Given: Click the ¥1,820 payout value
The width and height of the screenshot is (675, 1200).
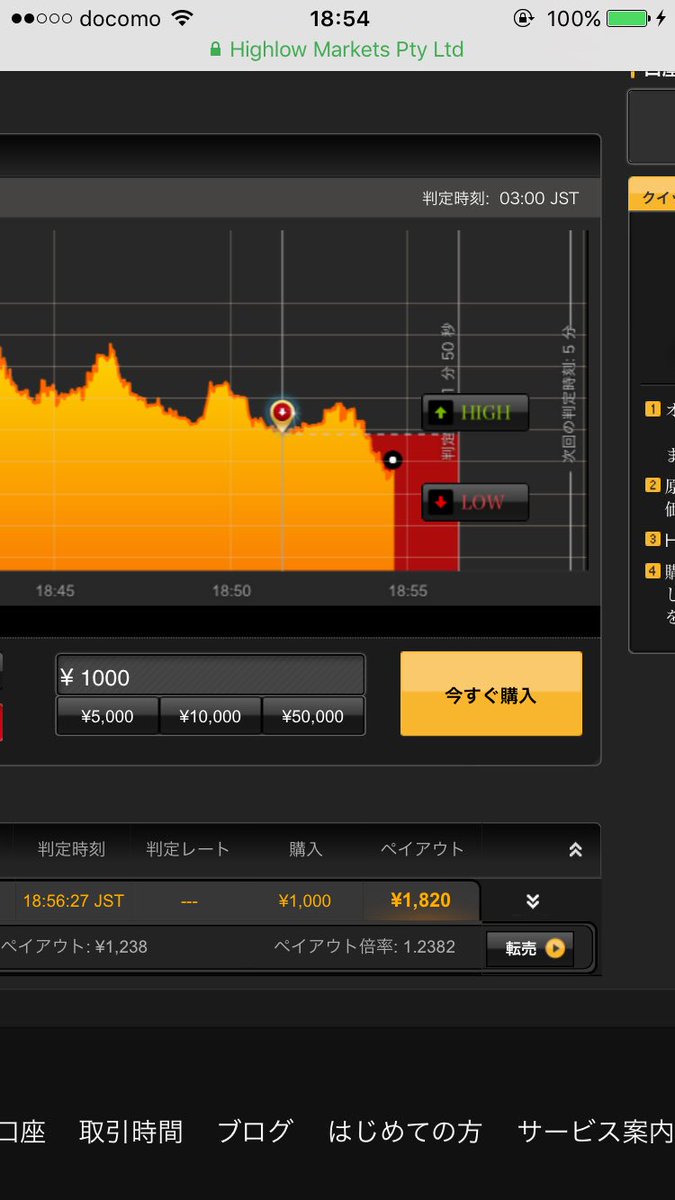Looking at the screenshot, I should coord(420,901).
